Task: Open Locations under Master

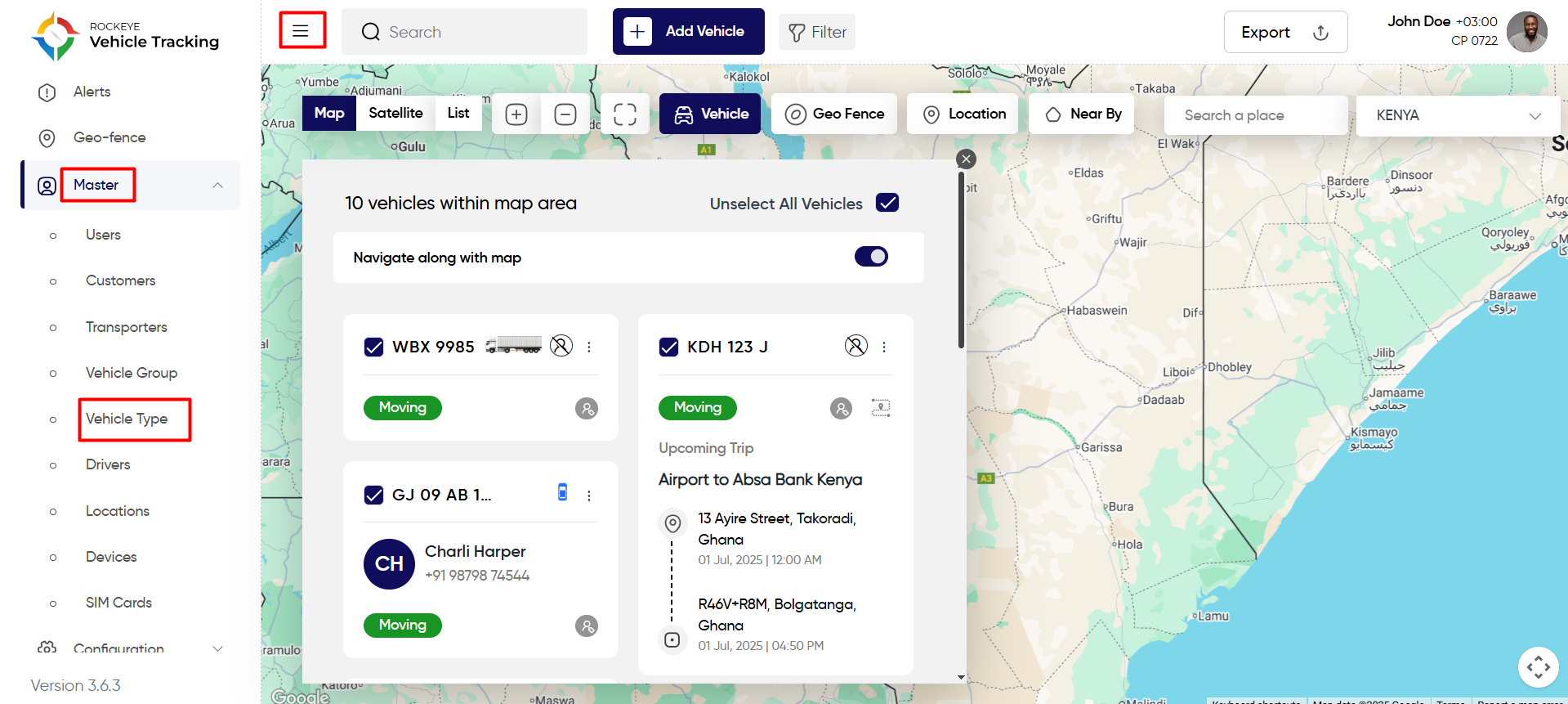Action: pos(117,511)
